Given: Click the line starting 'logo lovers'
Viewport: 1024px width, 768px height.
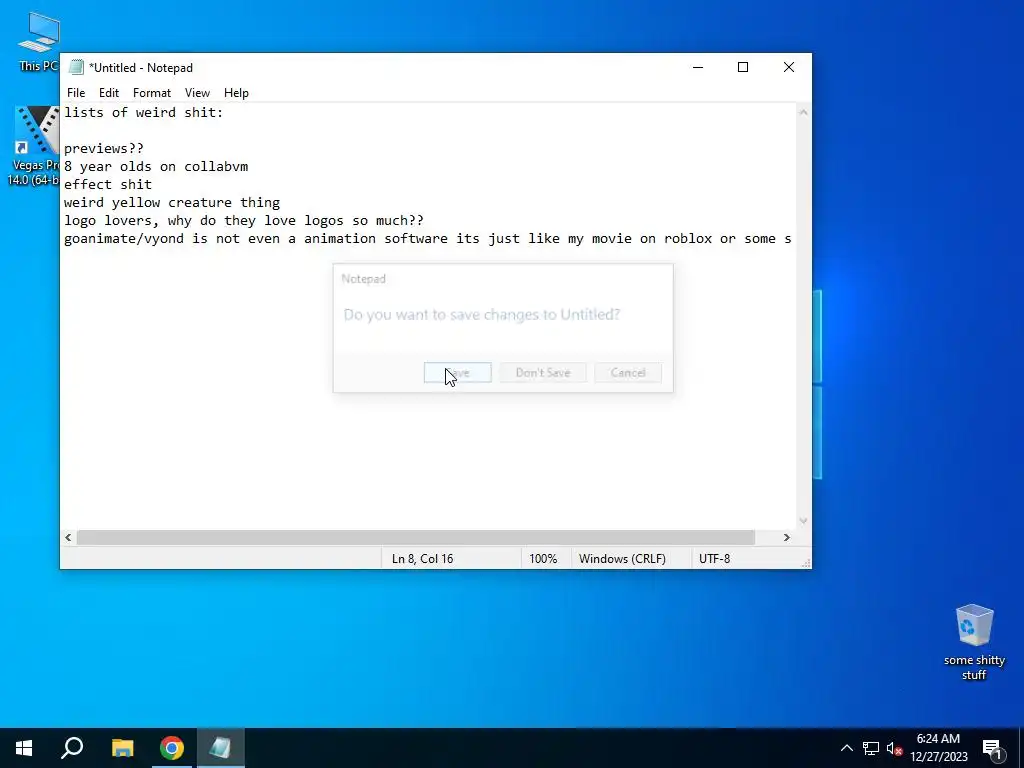Looking at the screenshot, I should tap(244, 221).
